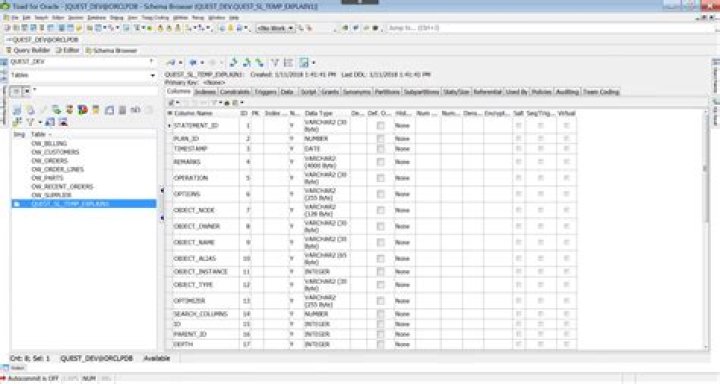Open the File menu
720x384 pixels.
tap(15, 17)
